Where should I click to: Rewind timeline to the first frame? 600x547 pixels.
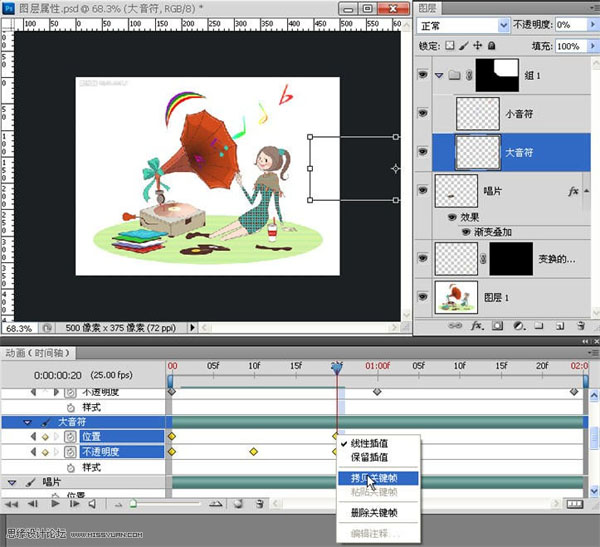(12, 505)
